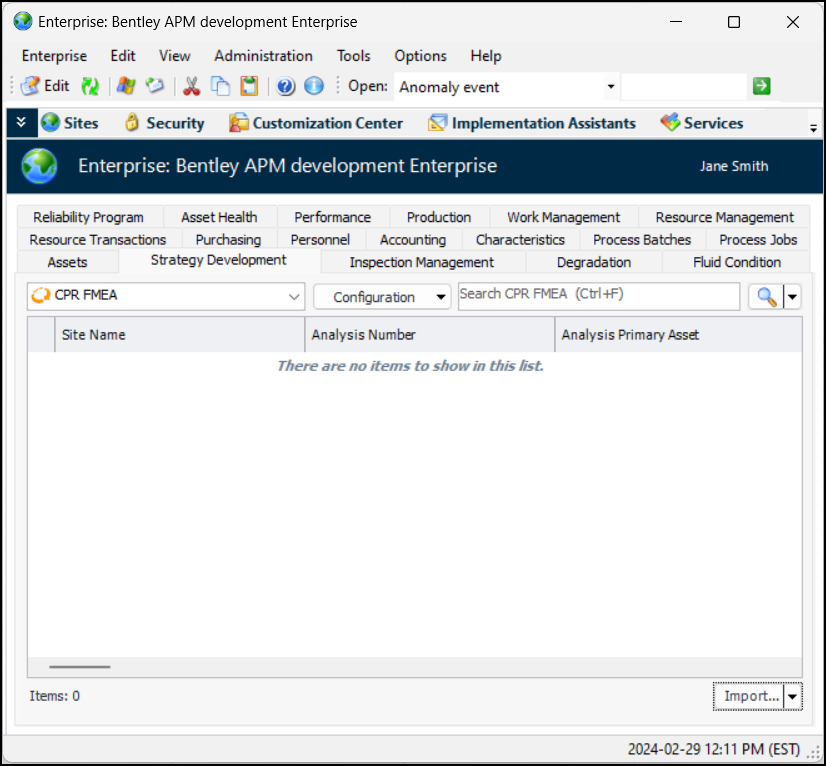Click the Paste clipboard icon
The image size is (826, 766).
pos(249,86)
